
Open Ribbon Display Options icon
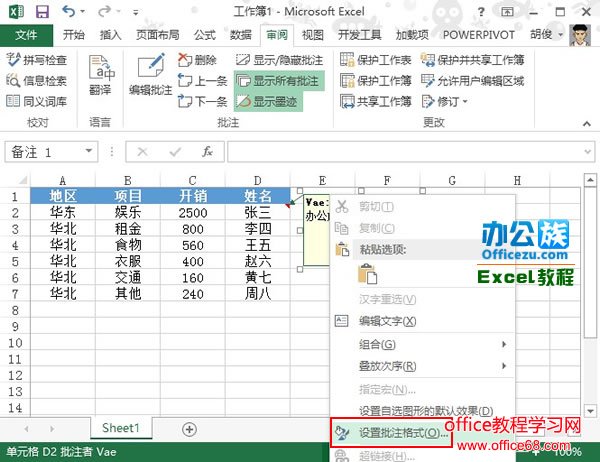click(x=507, y=12)
